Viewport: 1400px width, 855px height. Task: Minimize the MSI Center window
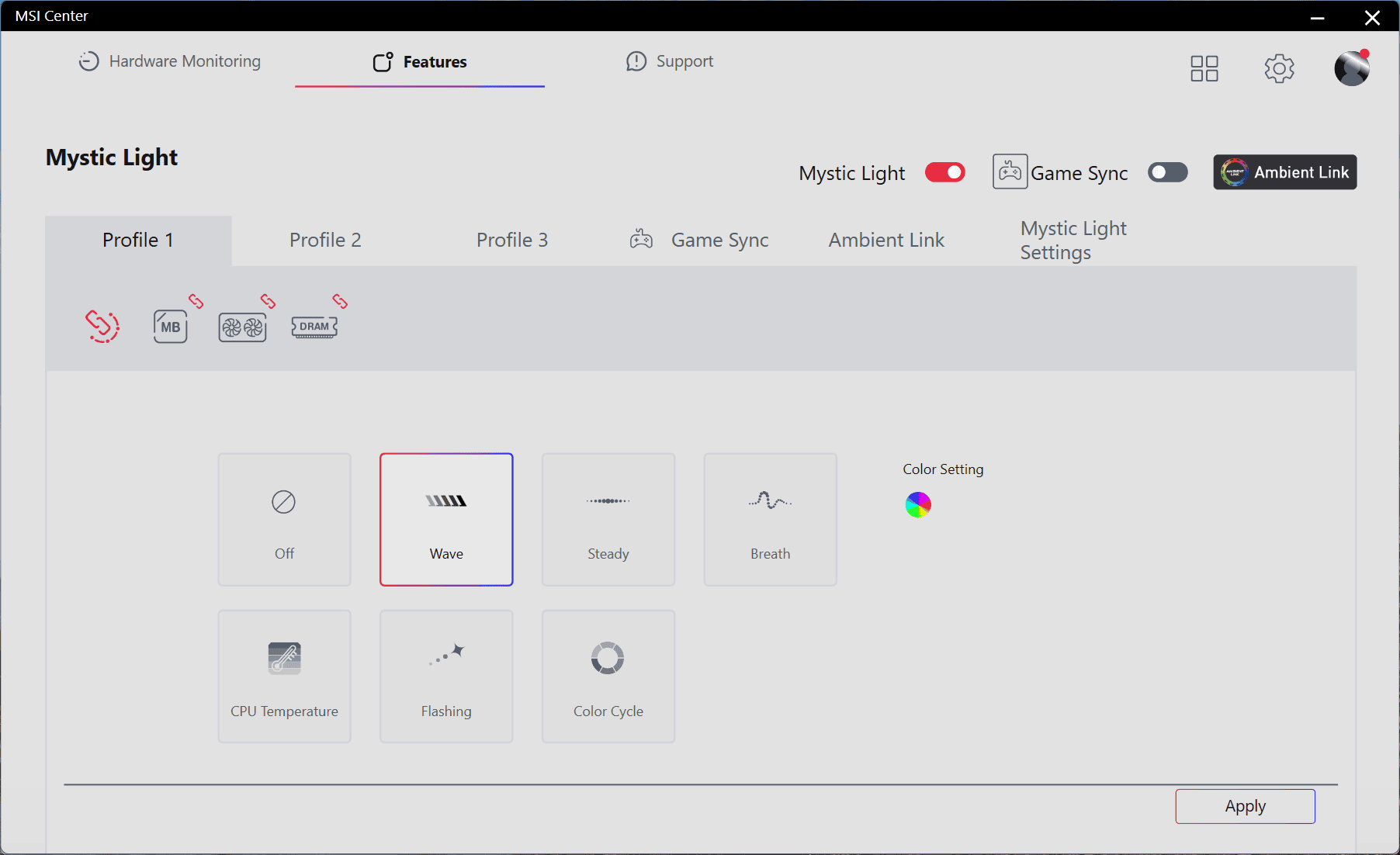coord(1317,17)
